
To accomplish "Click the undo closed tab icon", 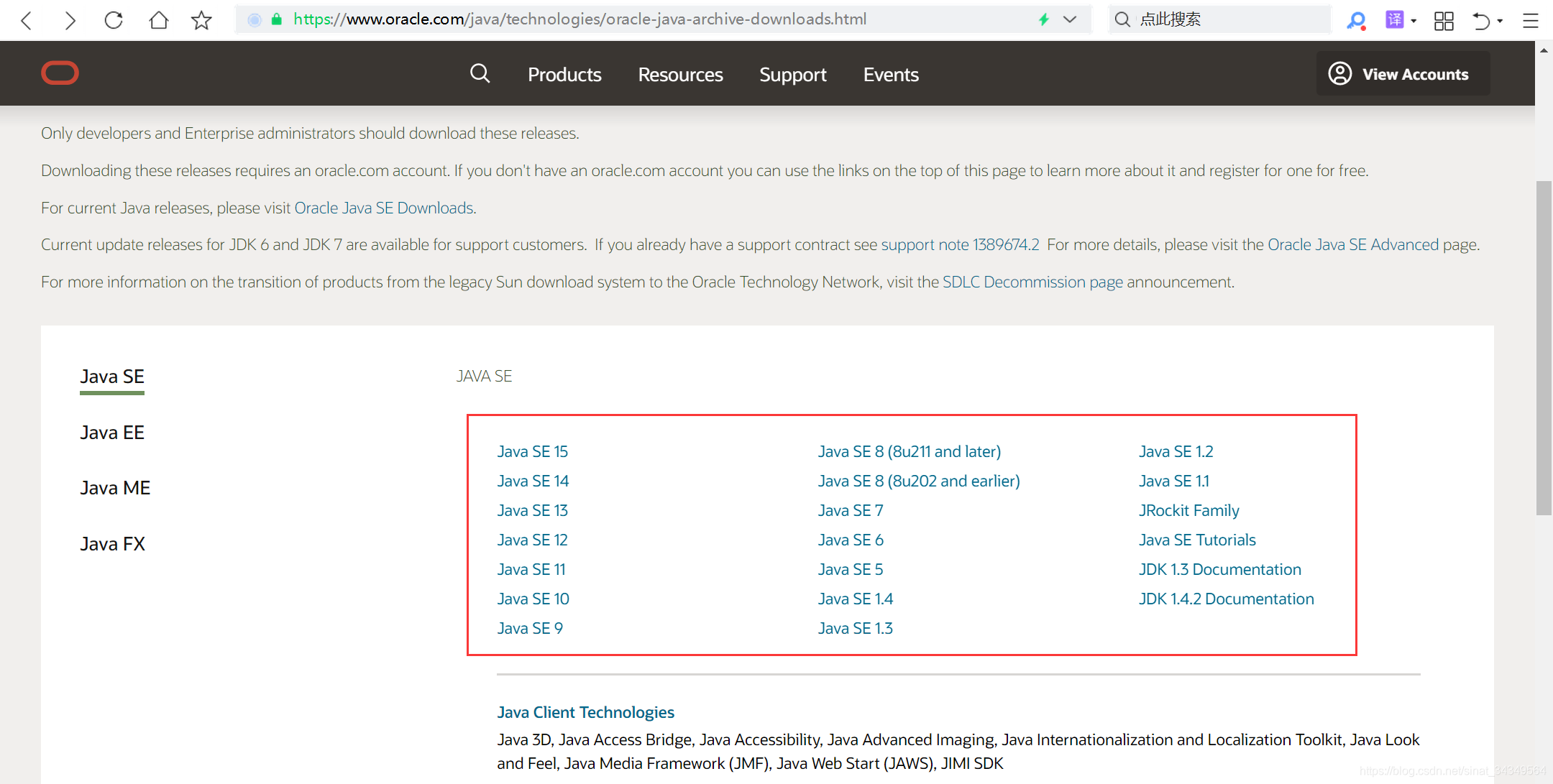I will [x=1481, y=20].
